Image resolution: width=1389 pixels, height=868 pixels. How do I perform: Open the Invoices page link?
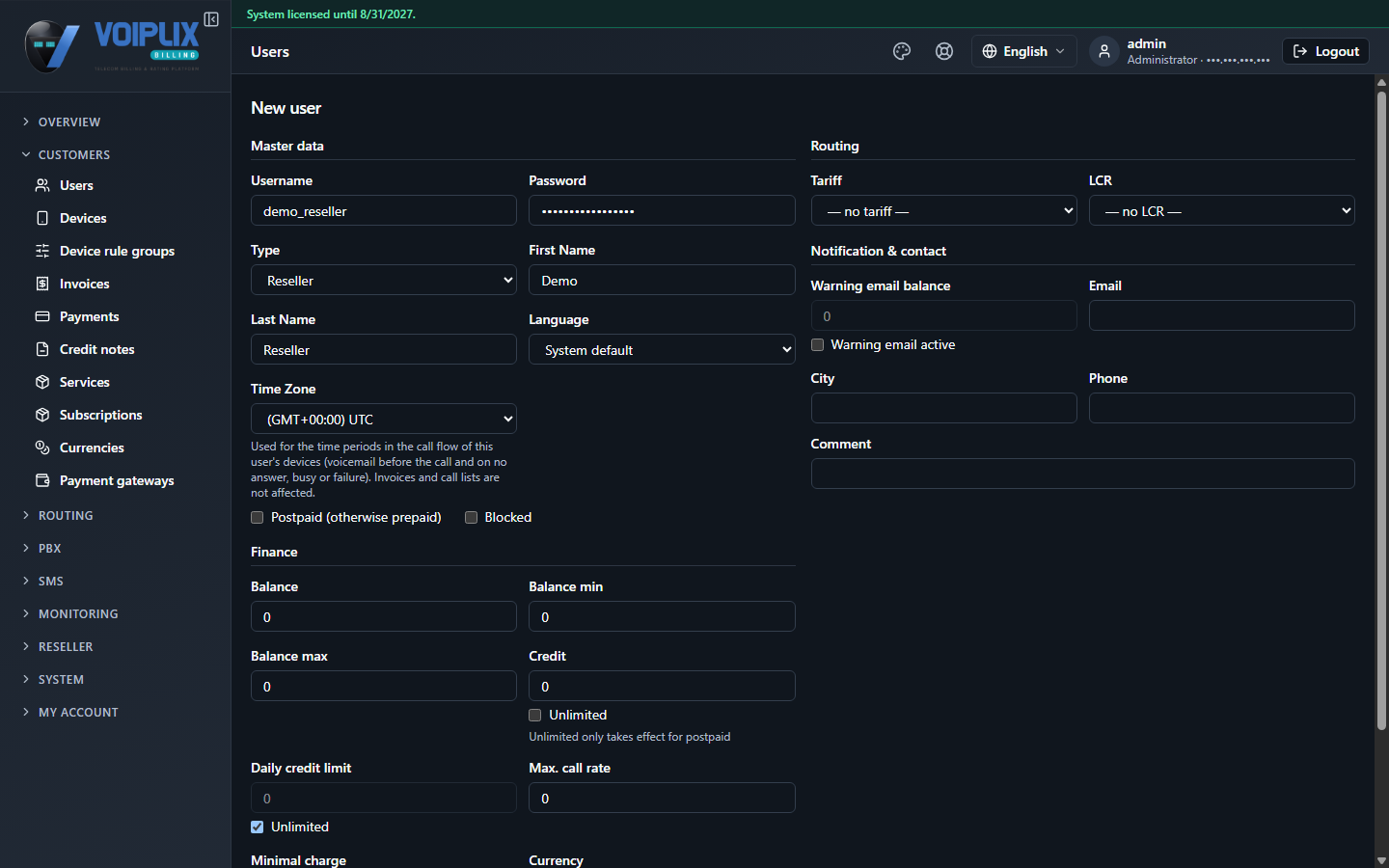85,284
